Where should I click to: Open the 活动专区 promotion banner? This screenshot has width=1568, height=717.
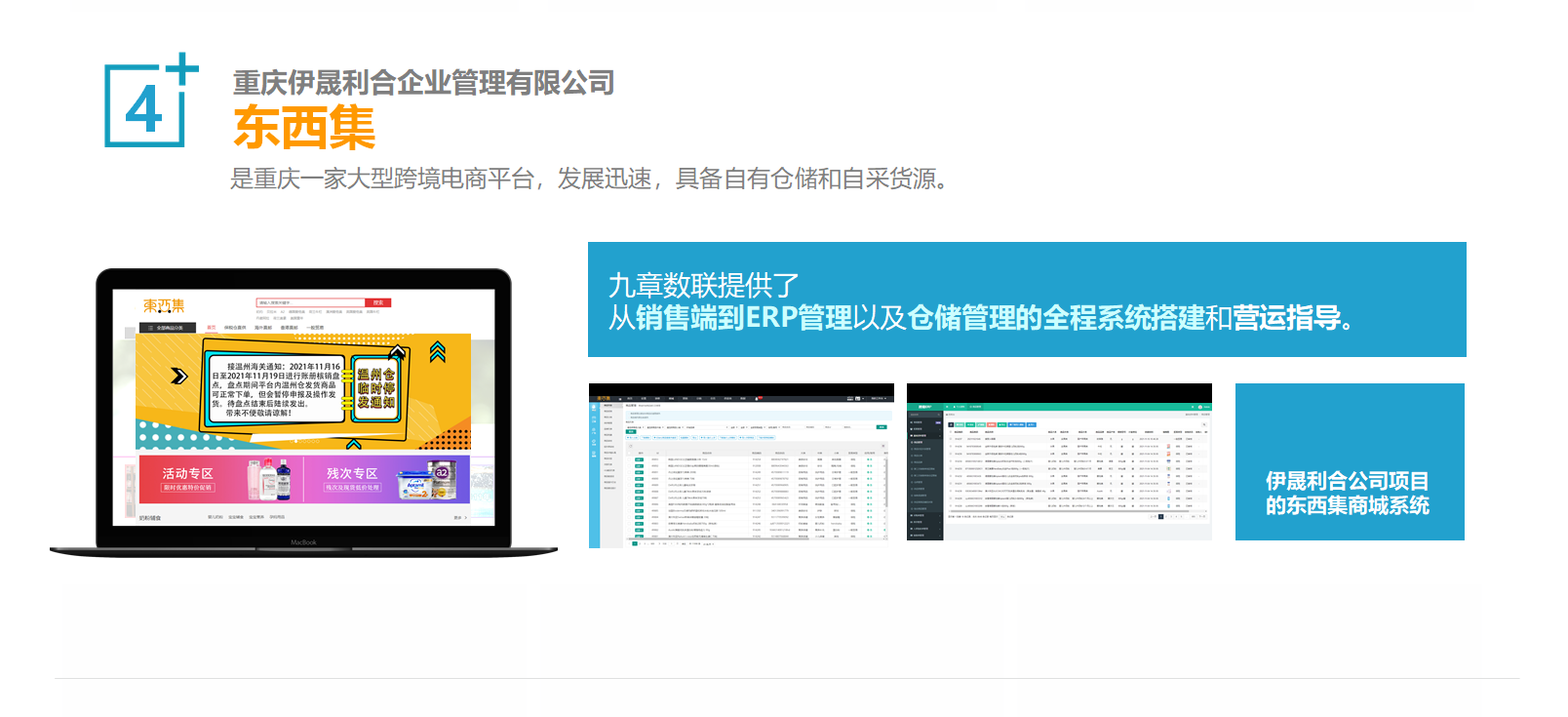click(220, 479)
